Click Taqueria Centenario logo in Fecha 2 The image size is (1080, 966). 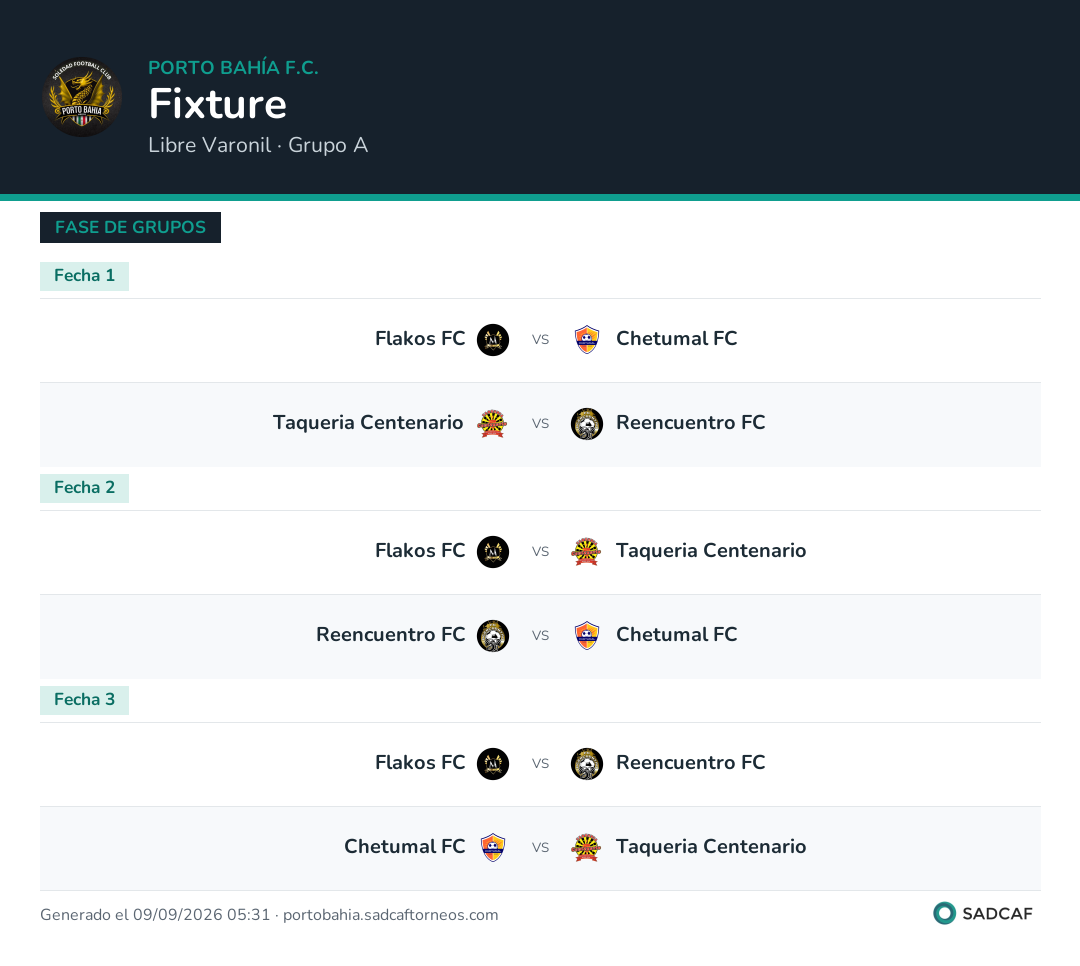(x=587, y=552)
